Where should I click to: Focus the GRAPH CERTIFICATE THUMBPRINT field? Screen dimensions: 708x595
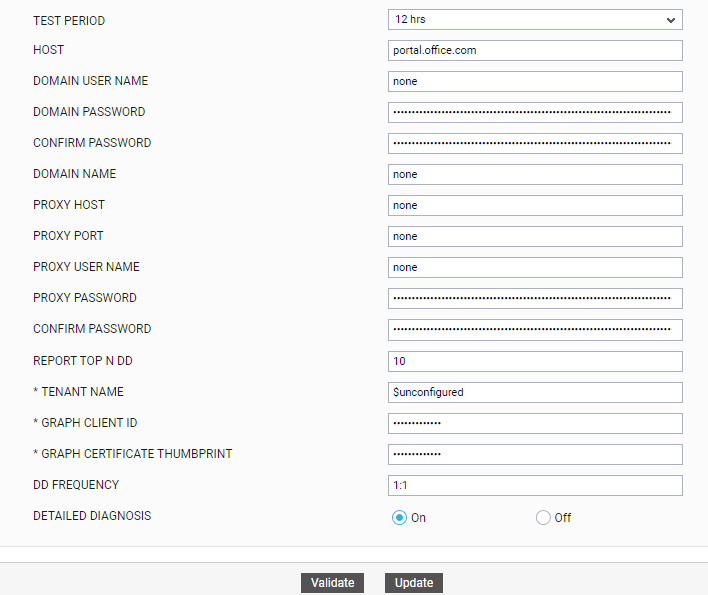point(535,455)
